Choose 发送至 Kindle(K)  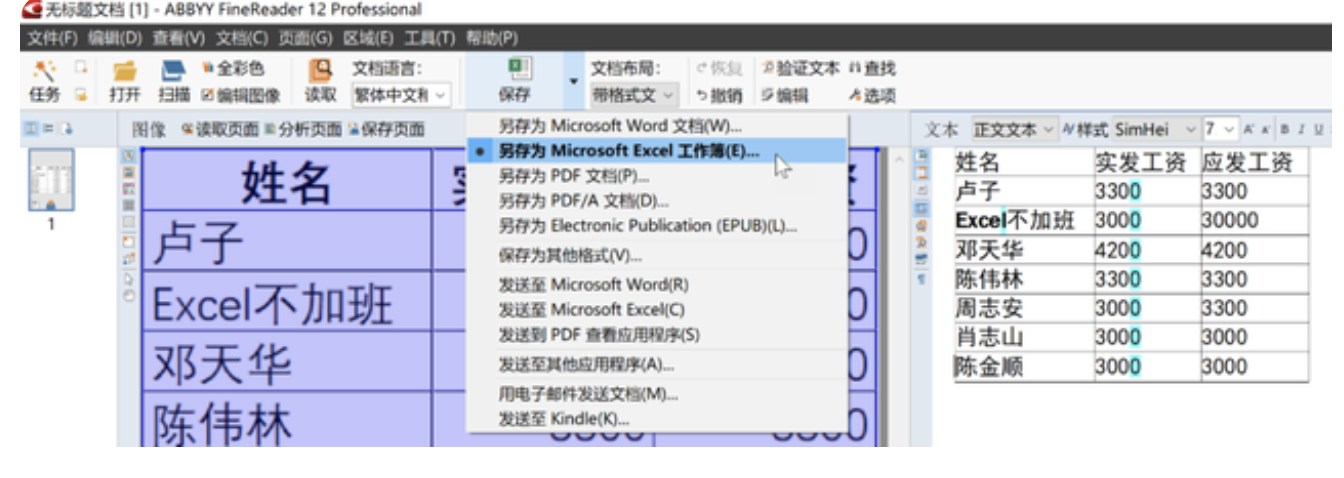coord(657,418)
